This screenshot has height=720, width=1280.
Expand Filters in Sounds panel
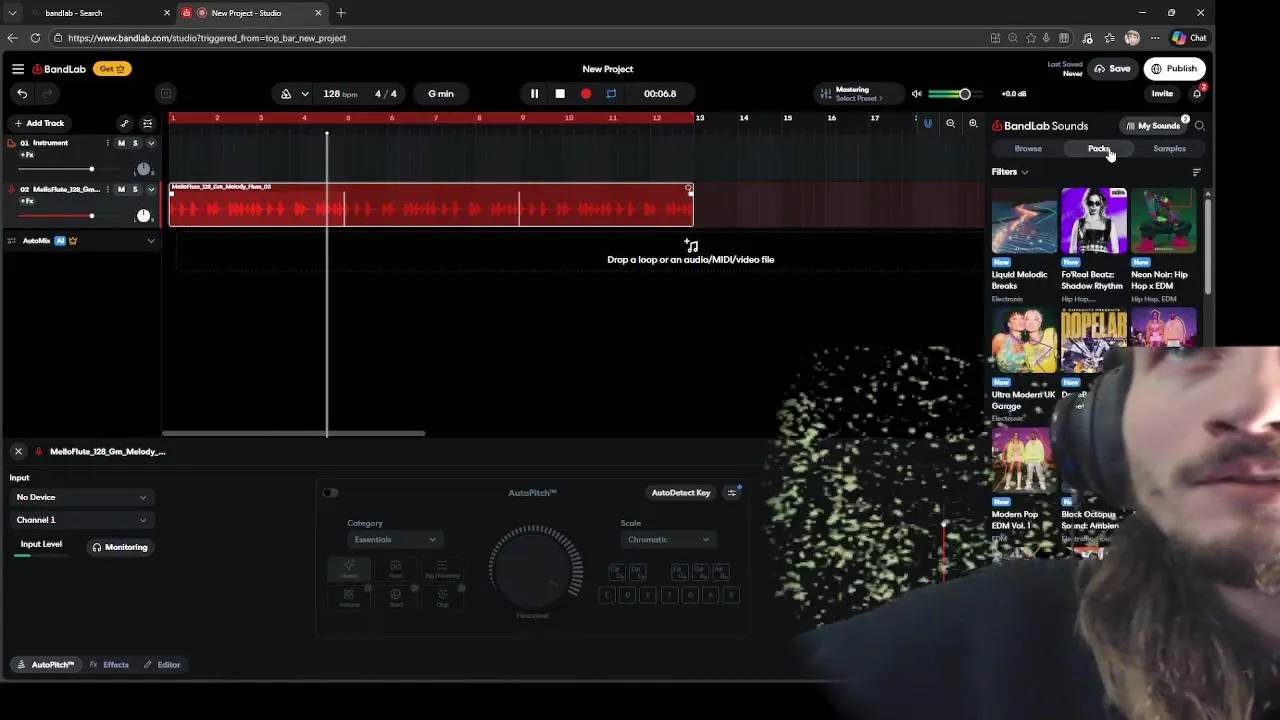click(1010, 172)
